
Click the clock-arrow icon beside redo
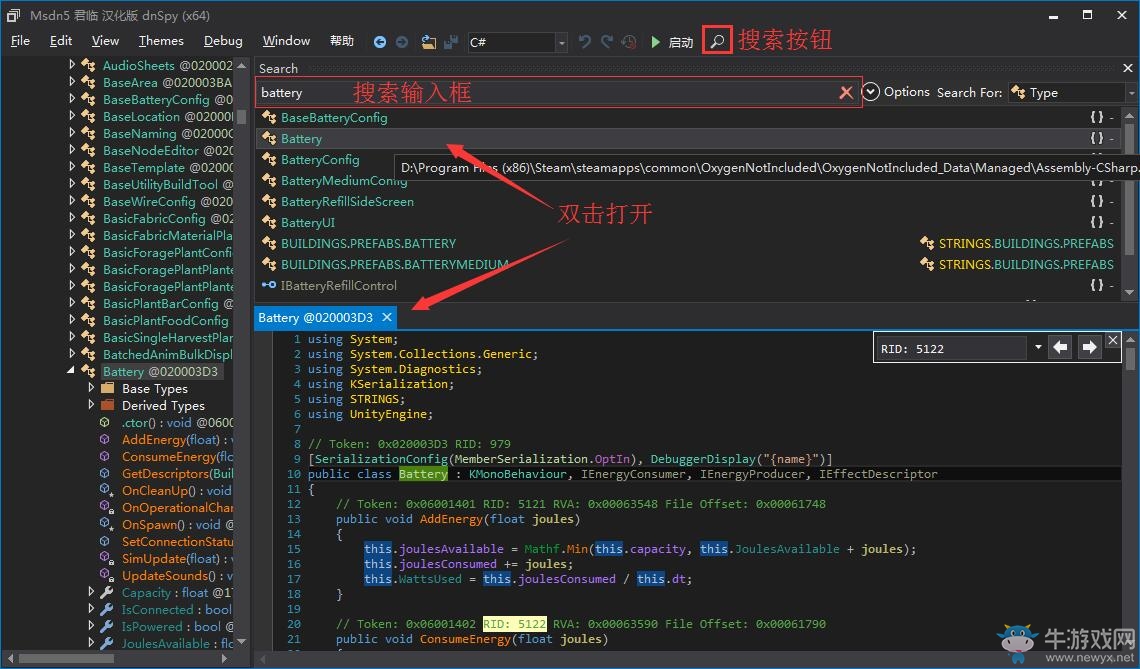pos(630,42)
